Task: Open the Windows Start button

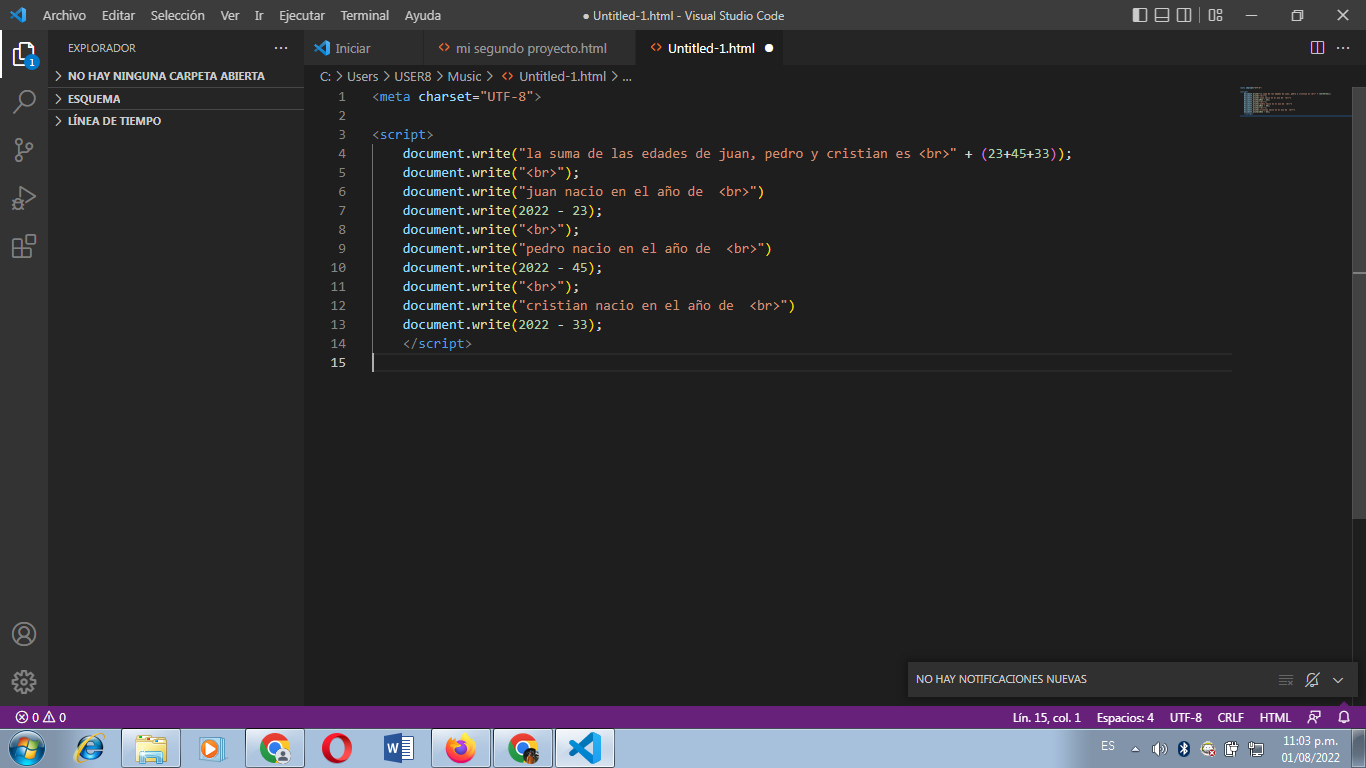Action: point(25,748)
